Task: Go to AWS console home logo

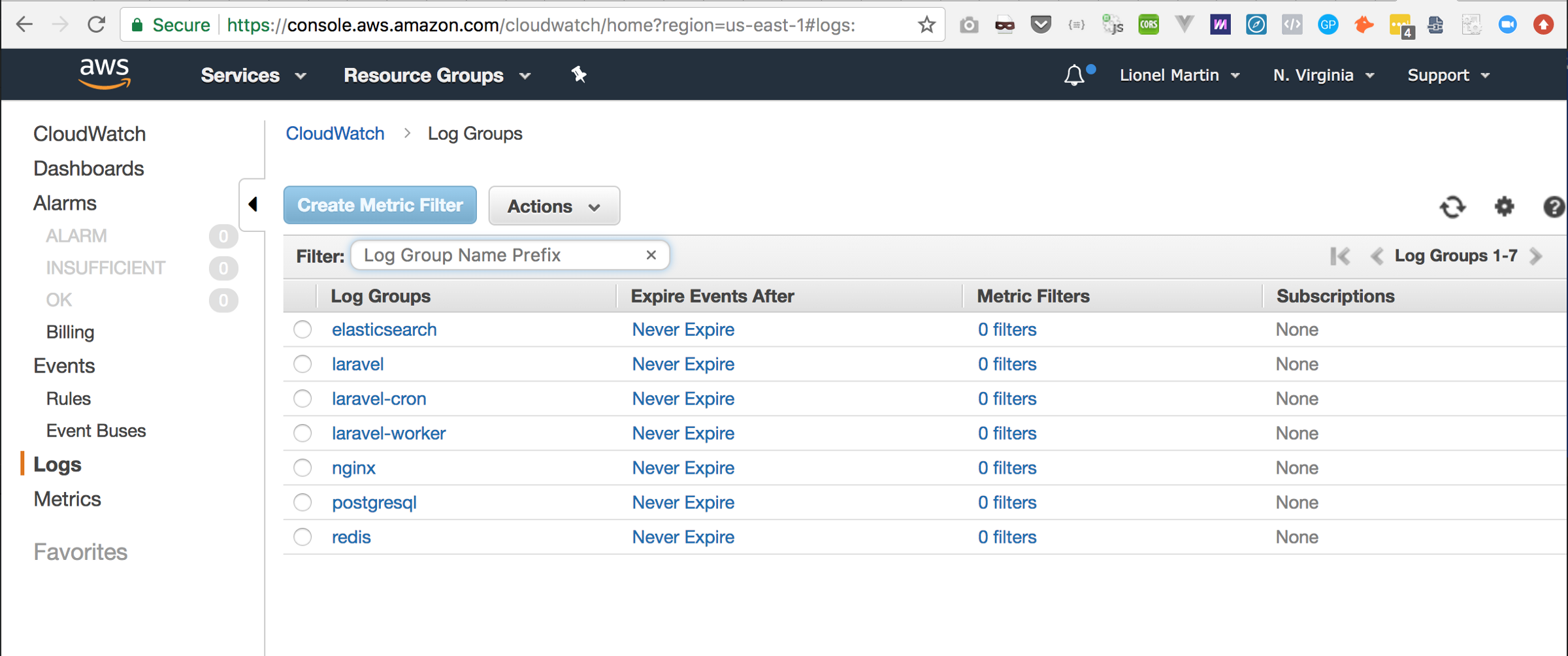Action: click(105, 73)
